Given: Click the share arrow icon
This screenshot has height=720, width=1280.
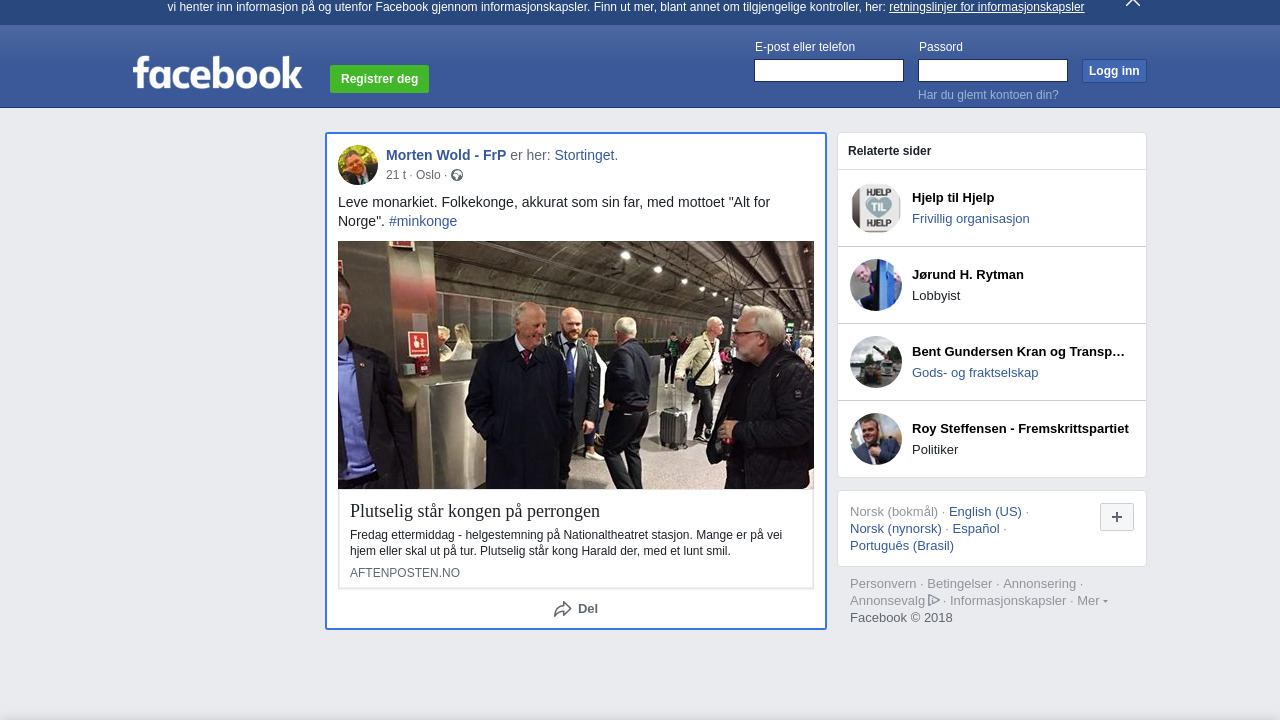Looking at the screenshot, I should 563,609.
